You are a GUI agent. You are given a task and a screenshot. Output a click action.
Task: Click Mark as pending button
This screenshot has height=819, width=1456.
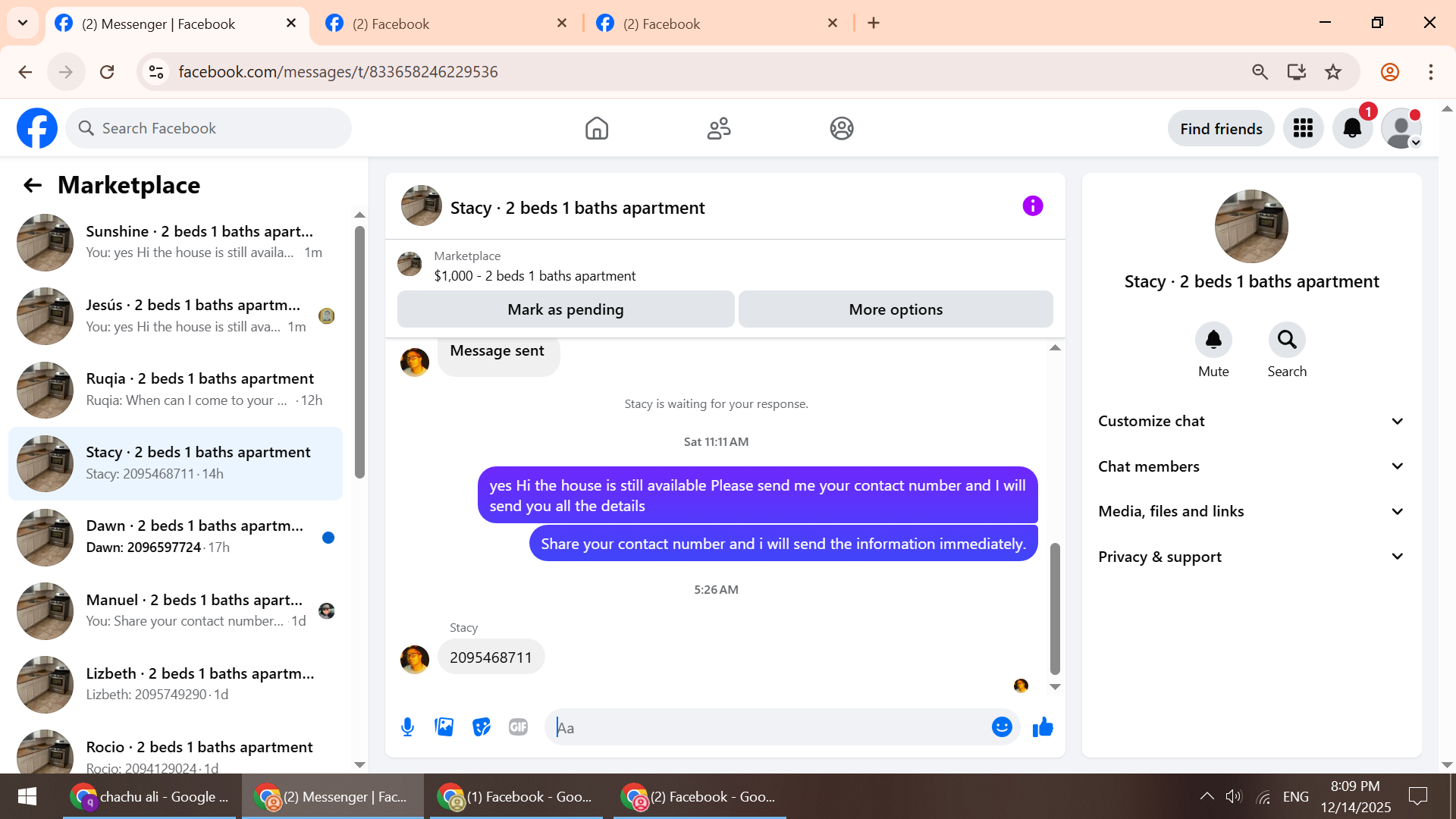point(565,309)
